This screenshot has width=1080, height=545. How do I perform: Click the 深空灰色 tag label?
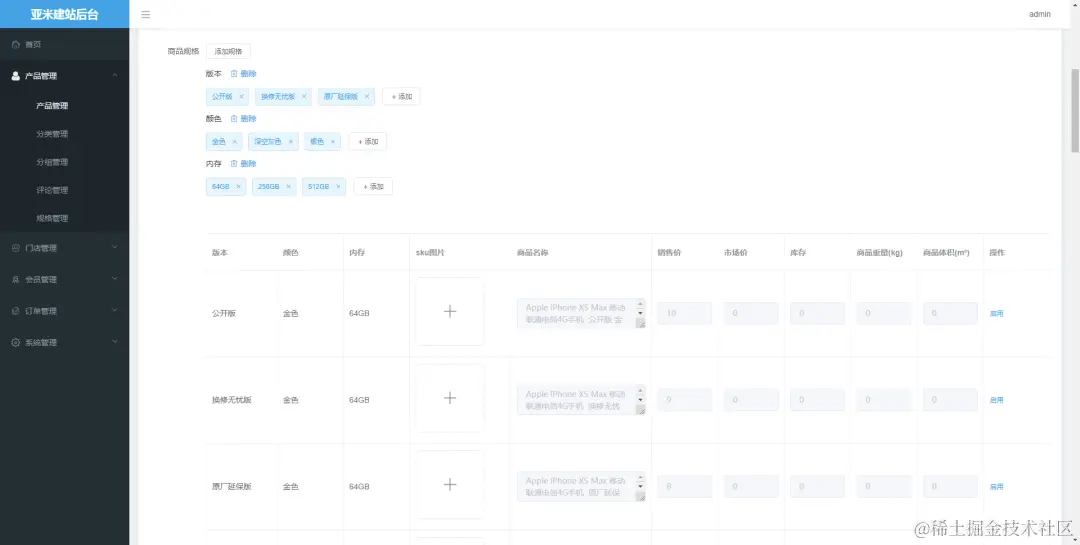[268, 142]
